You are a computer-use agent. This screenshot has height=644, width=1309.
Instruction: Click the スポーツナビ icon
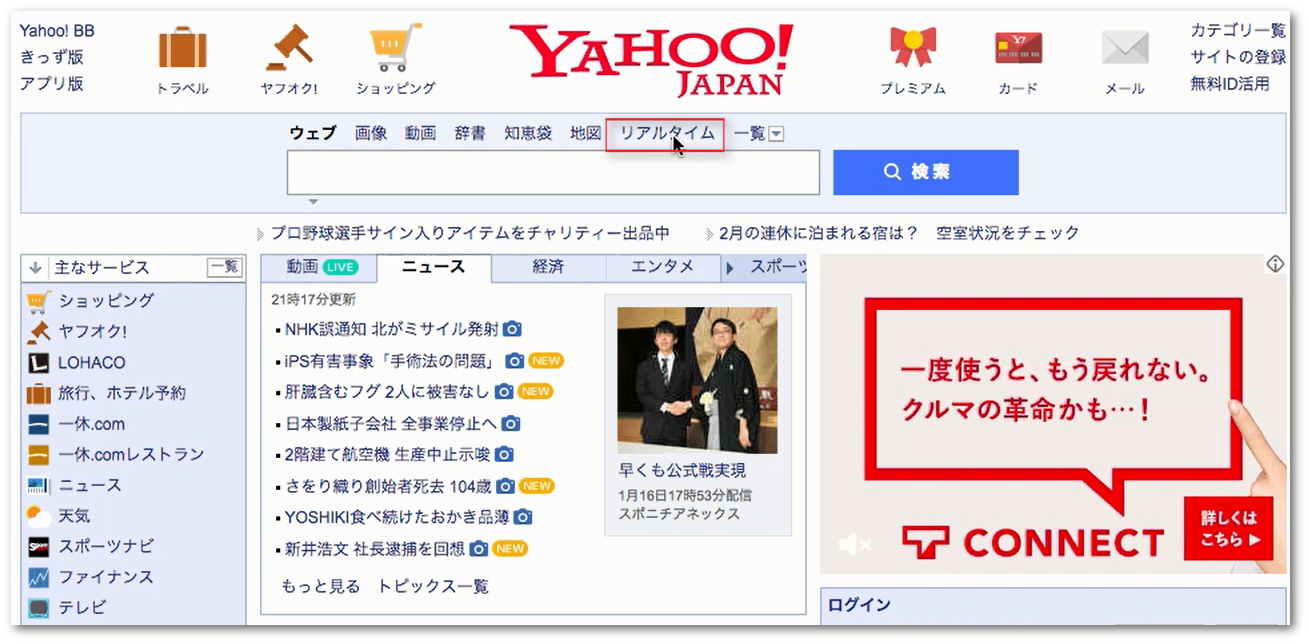[39, 547]
